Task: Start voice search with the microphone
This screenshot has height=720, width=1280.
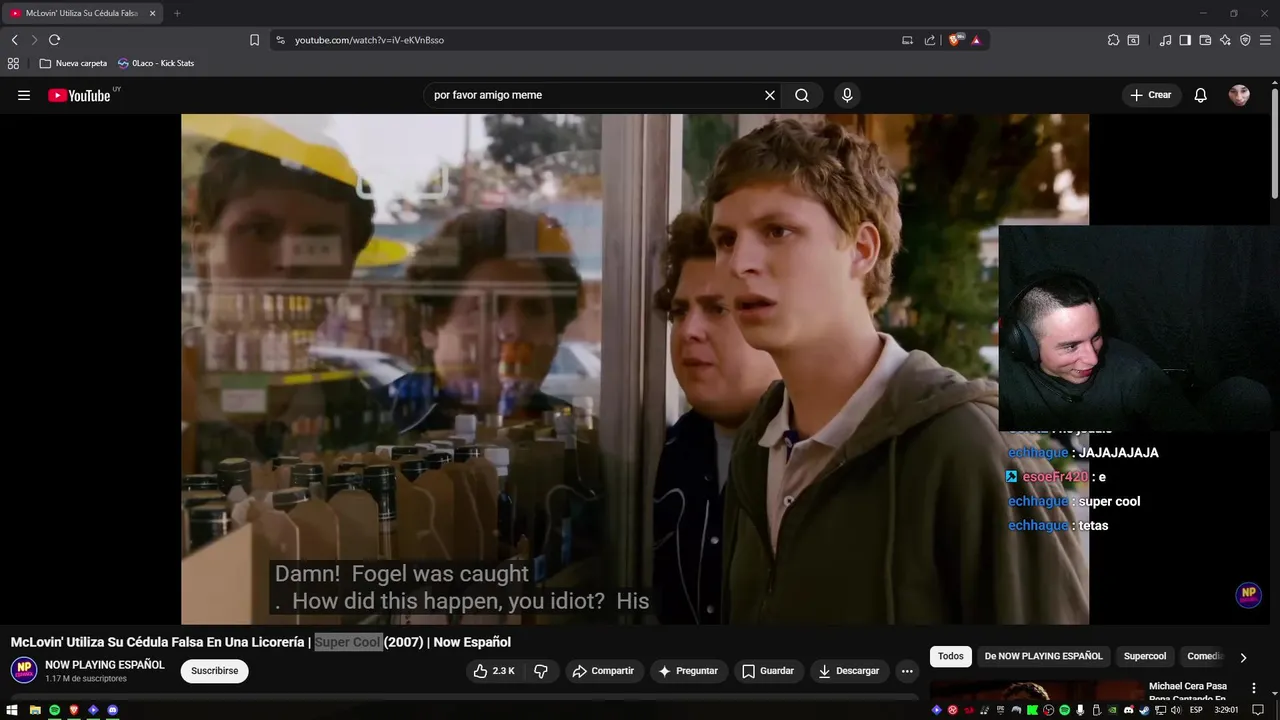Action: tap(847, 95)
